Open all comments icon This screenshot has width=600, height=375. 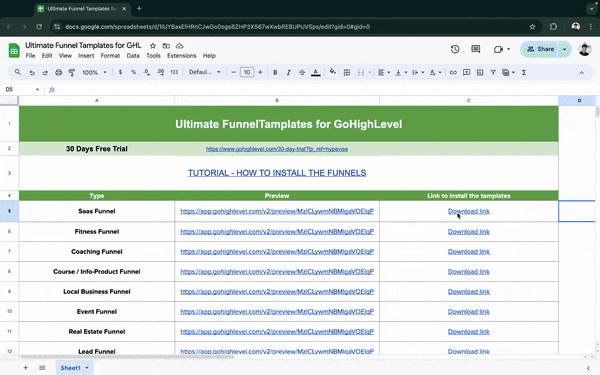[476, 49]
